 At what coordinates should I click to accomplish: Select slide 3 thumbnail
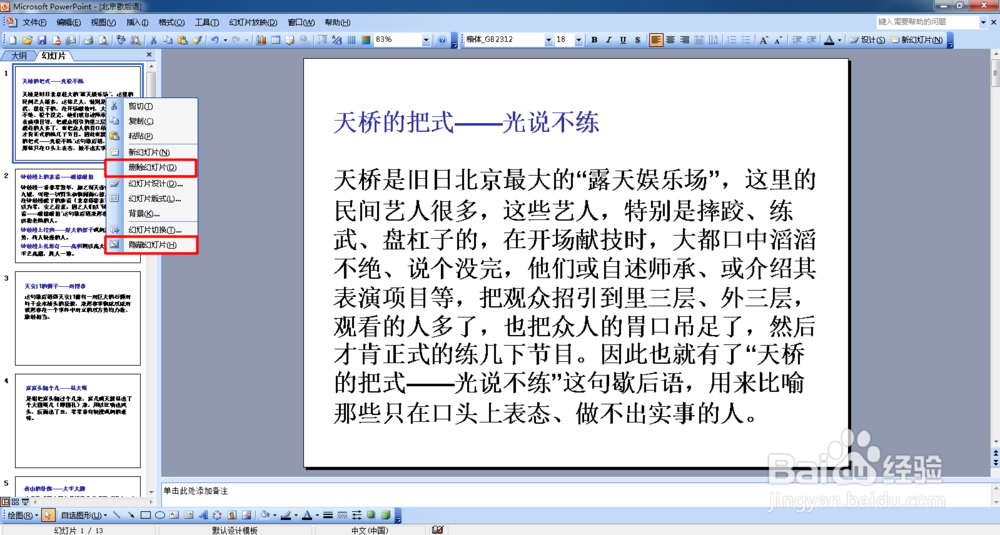[x=78, y=318]
